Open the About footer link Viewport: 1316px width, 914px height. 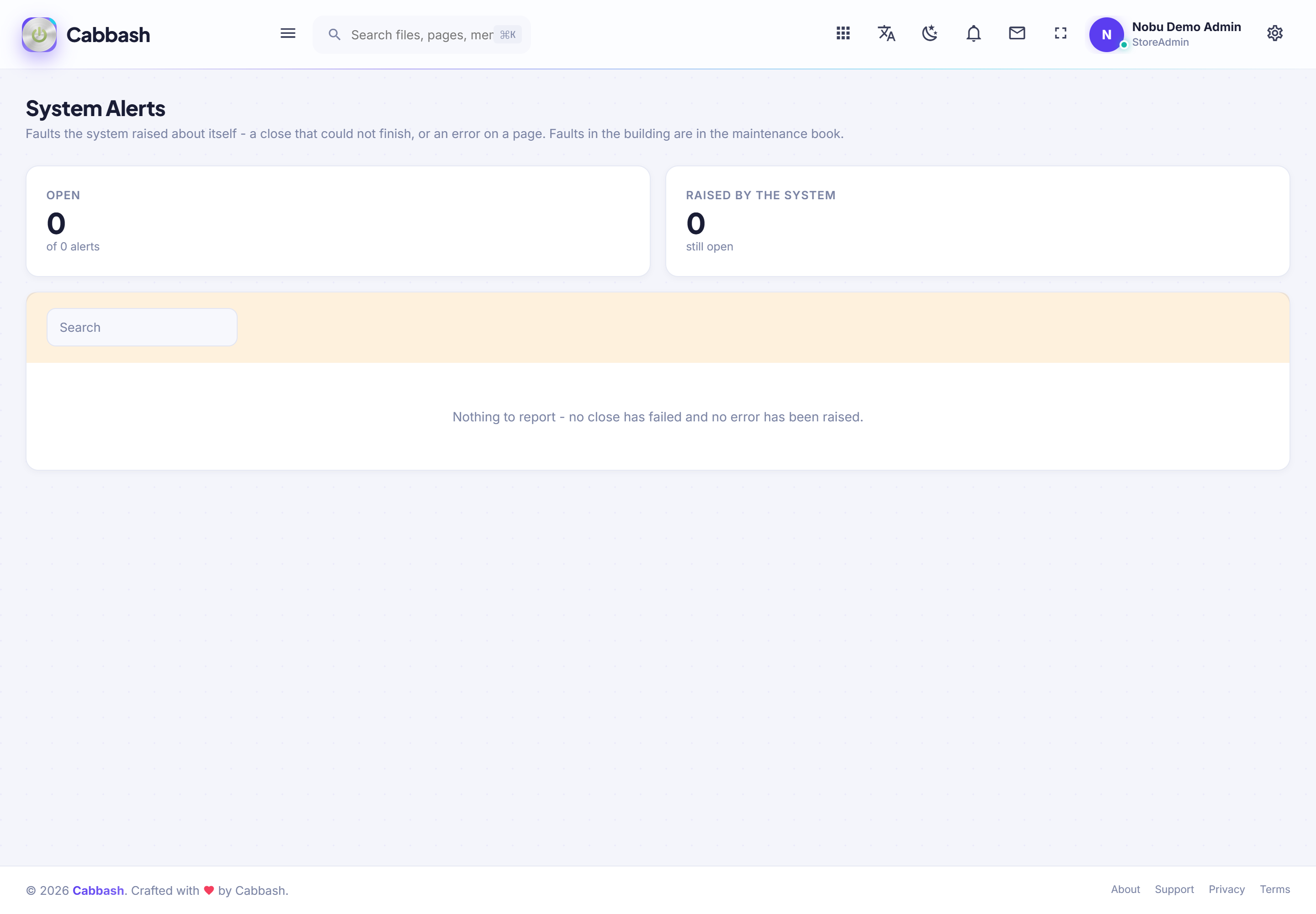click(x=1125, y=889)
